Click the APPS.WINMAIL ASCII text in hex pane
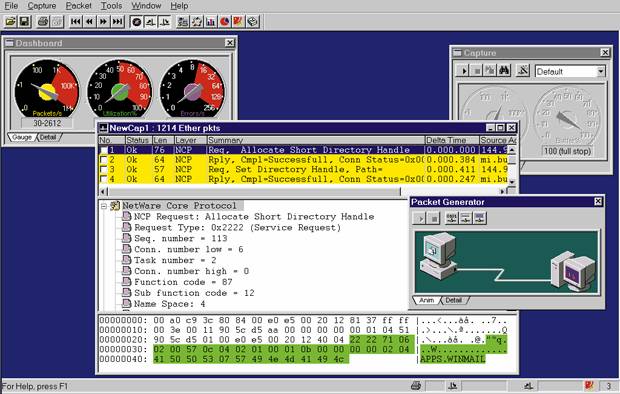 click(452, 359)
